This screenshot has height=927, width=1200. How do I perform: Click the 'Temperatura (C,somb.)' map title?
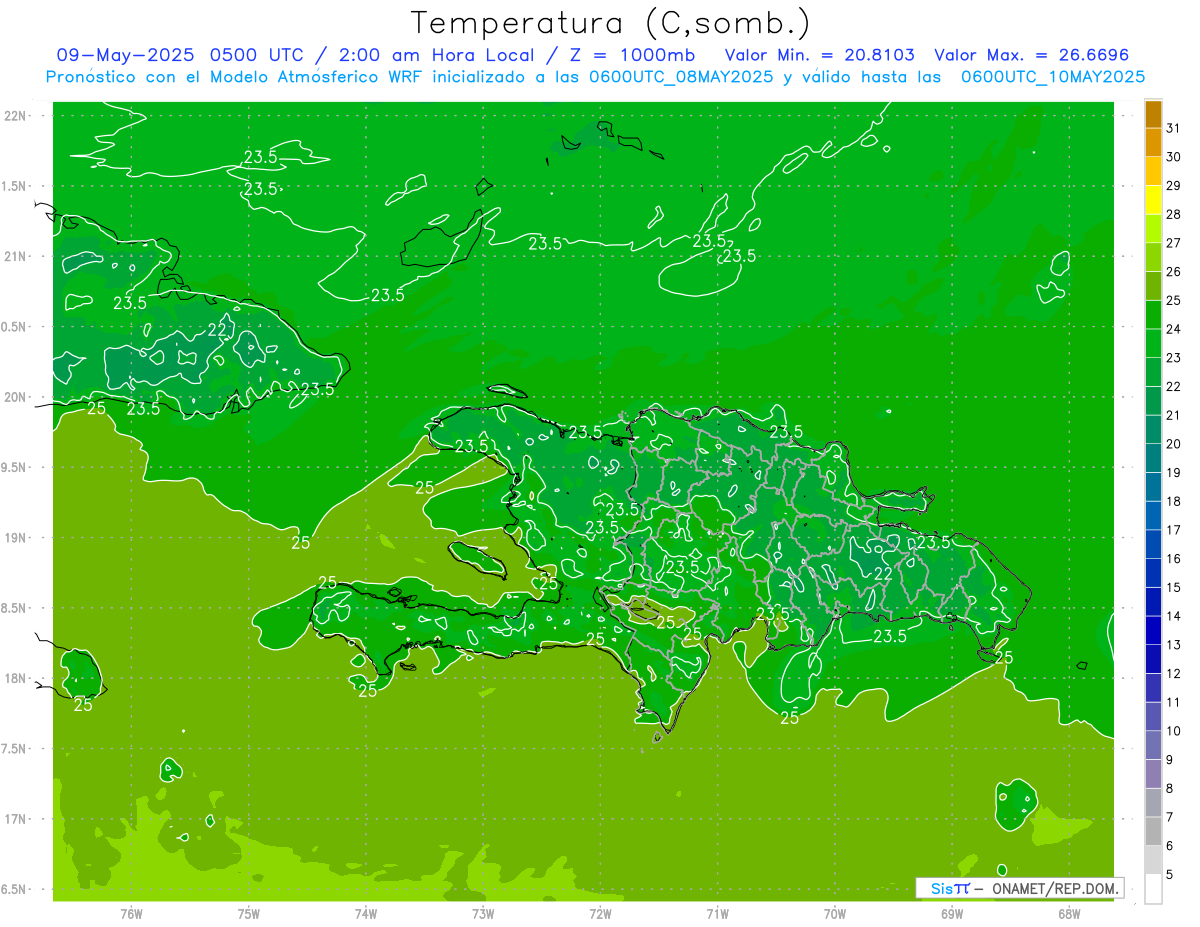[x=610, y=23]
